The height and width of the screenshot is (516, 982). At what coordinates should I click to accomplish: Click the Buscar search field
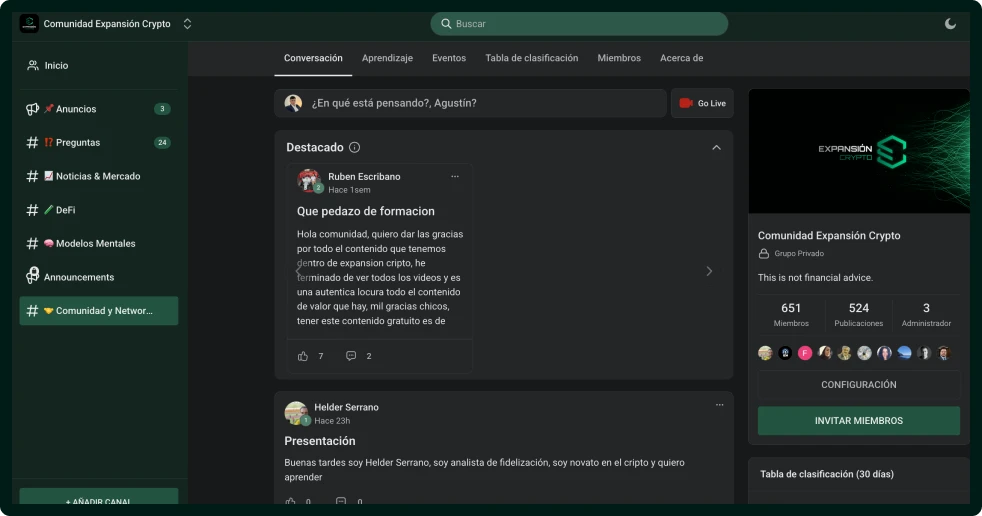coord(579,24)
